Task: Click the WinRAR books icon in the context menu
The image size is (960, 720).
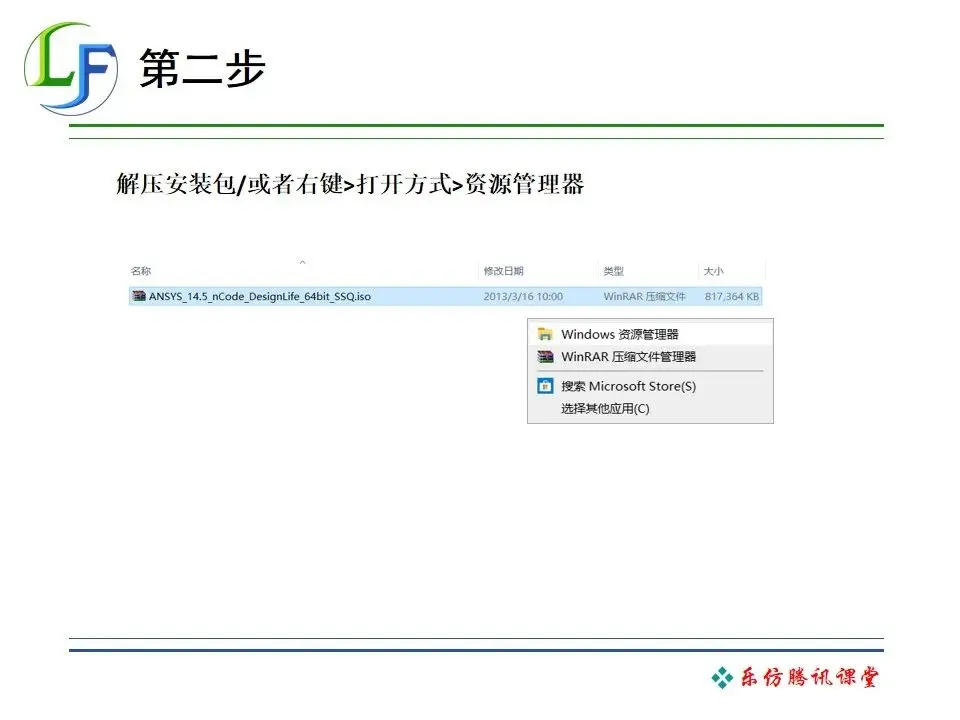Action: click(x=545, y=356)
